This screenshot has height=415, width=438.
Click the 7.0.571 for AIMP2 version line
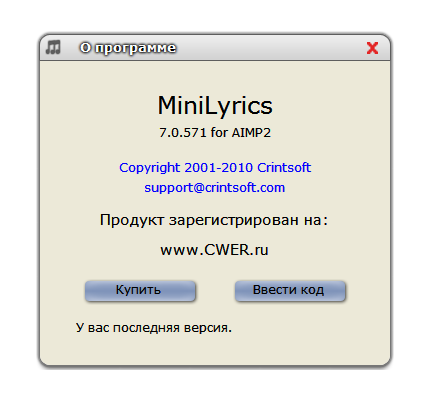[x=215, y=133]
